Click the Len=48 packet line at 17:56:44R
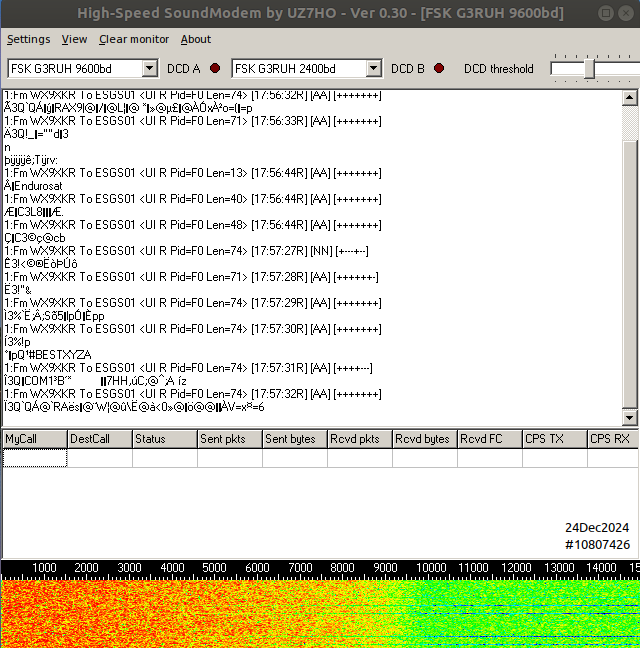Screen dimensions: 640x648 193,225
